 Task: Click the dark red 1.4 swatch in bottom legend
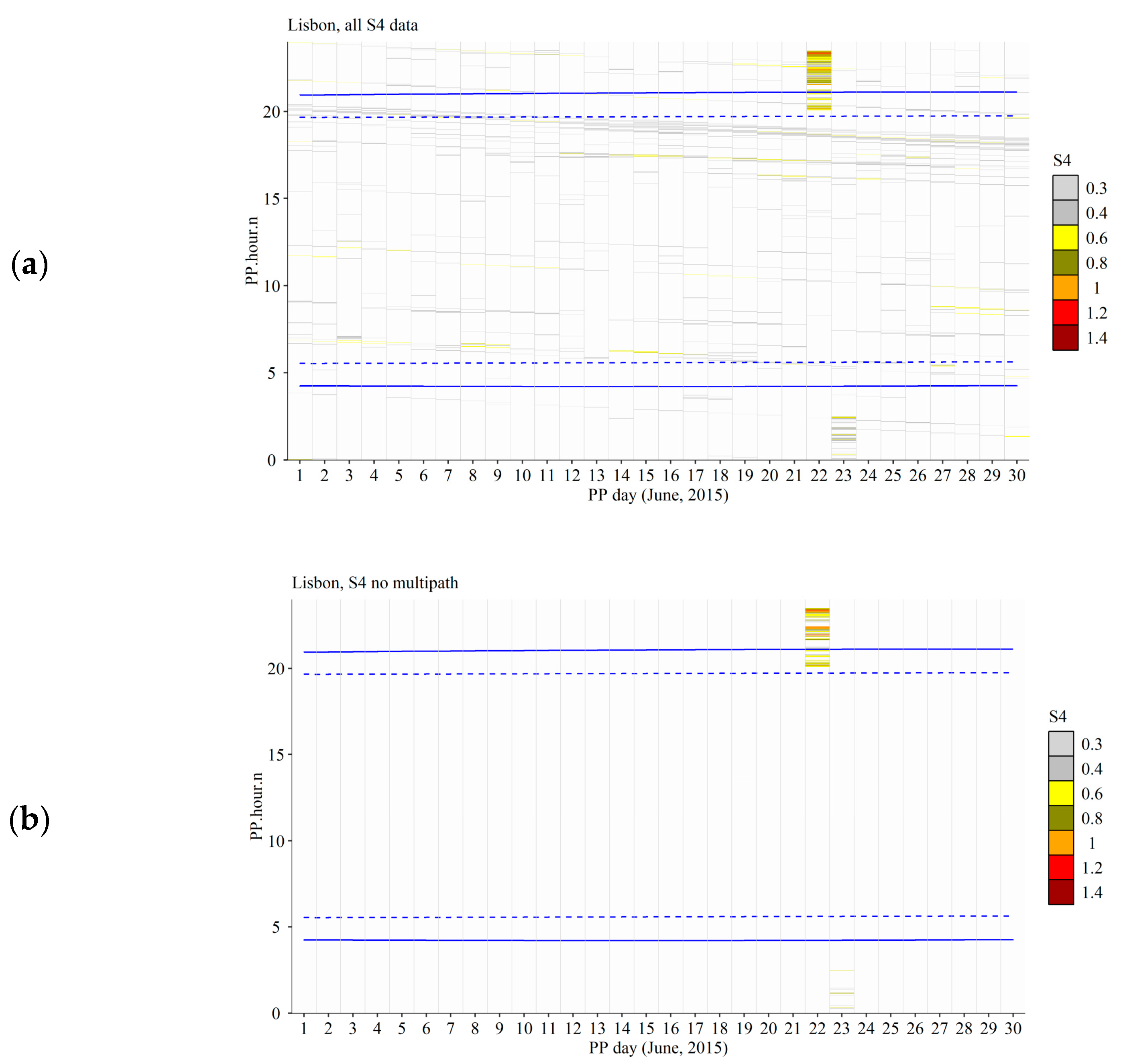coord(1060,892)
